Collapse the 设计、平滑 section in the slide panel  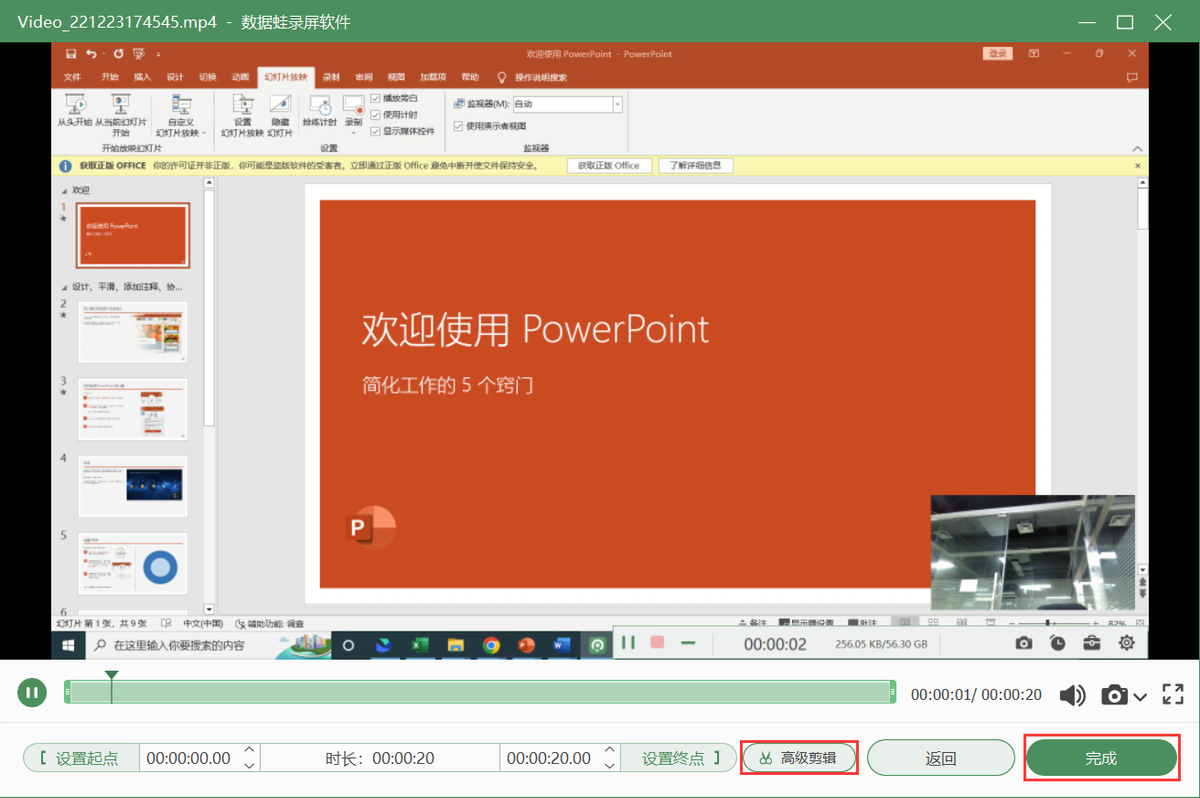click(63, 286)
